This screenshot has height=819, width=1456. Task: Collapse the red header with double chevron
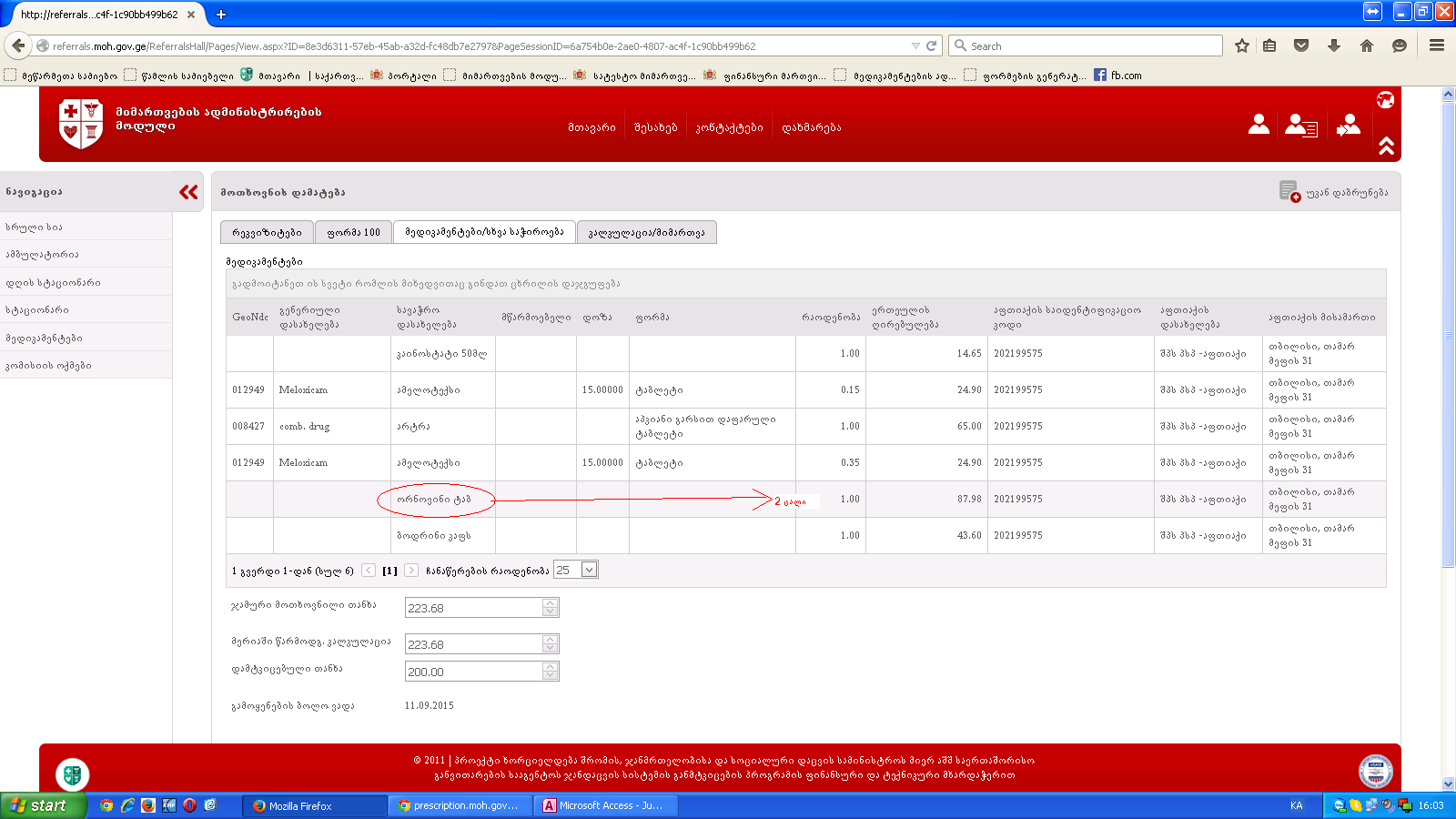(1386, 146)
